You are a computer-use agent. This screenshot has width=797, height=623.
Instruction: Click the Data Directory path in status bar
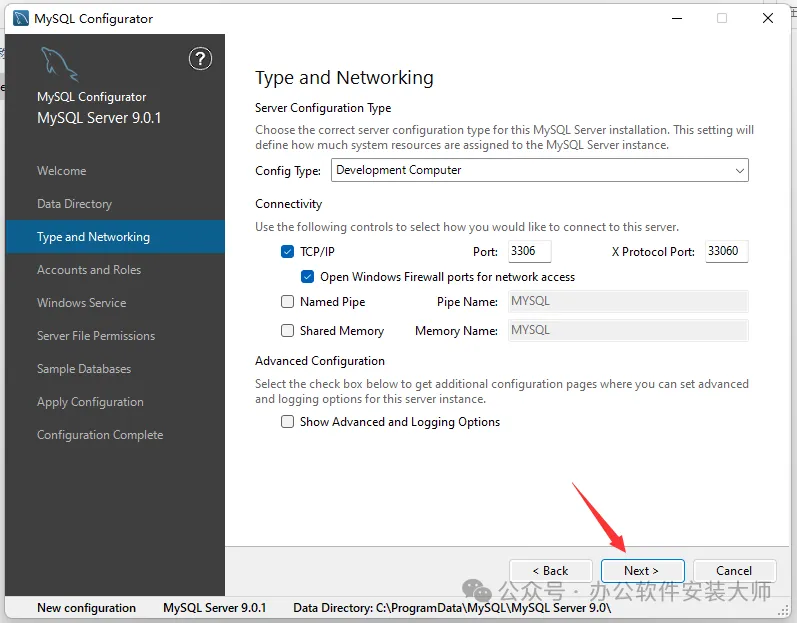tap(452, 608)
